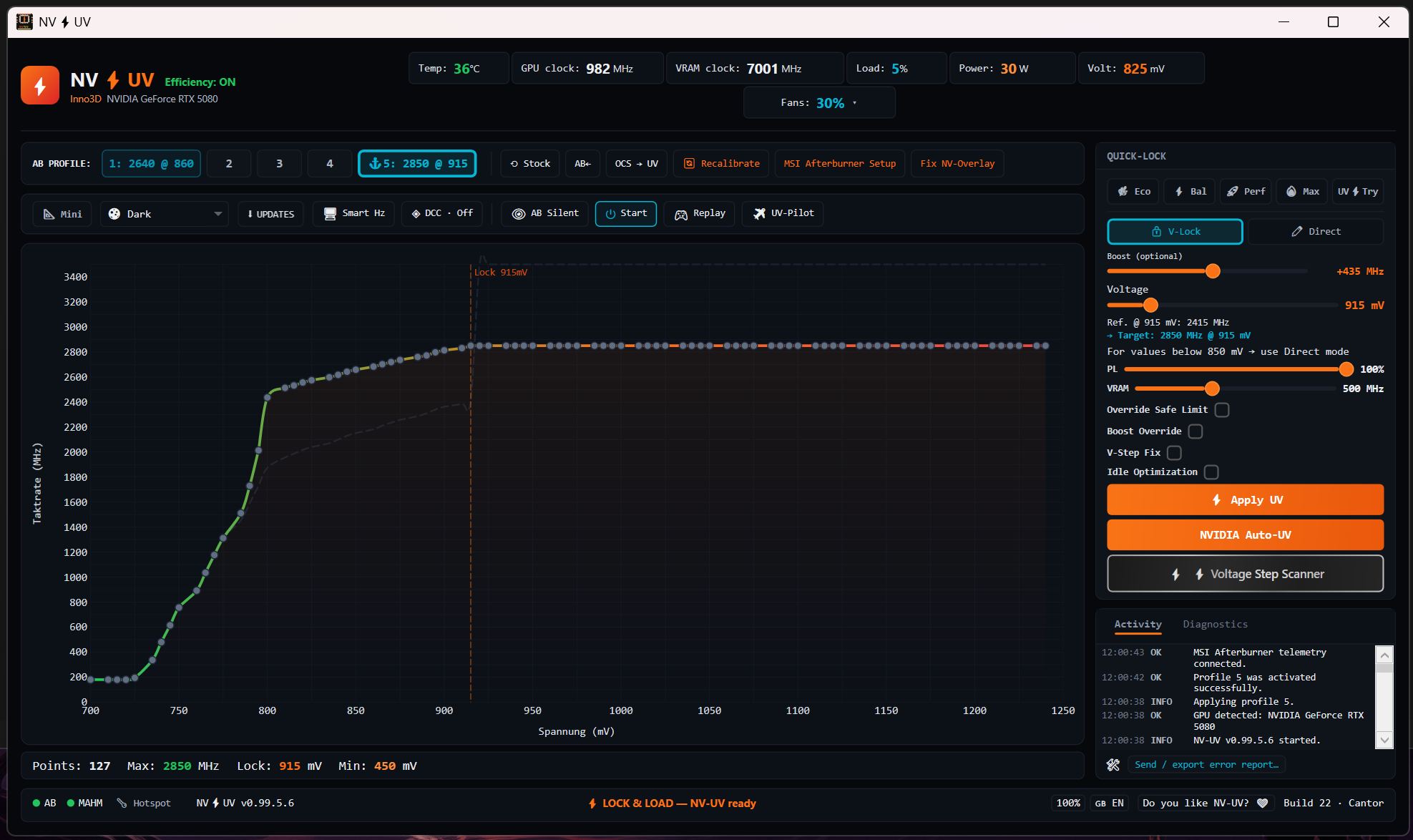Select the Bal quick-lock preset
Screen dimensions: 1413x840
point(1190,192)
